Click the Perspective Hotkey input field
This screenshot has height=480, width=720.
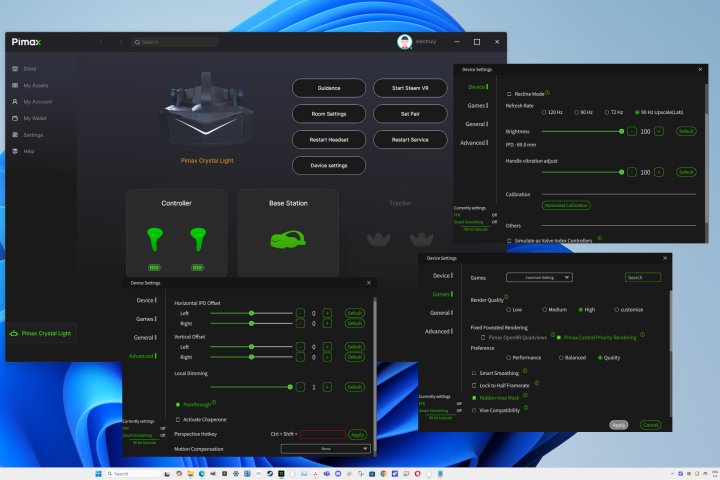[323, 434]
